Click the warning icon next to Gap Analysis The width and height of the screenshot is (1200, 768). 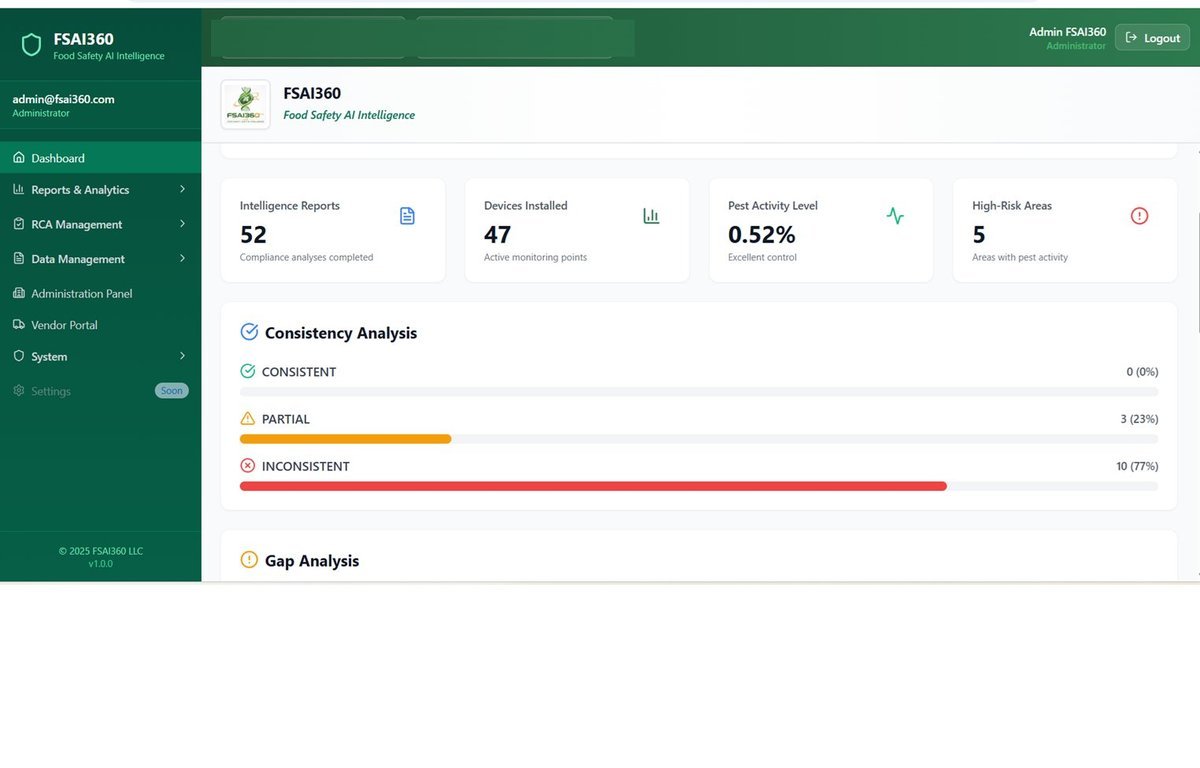tap(249, 559)
